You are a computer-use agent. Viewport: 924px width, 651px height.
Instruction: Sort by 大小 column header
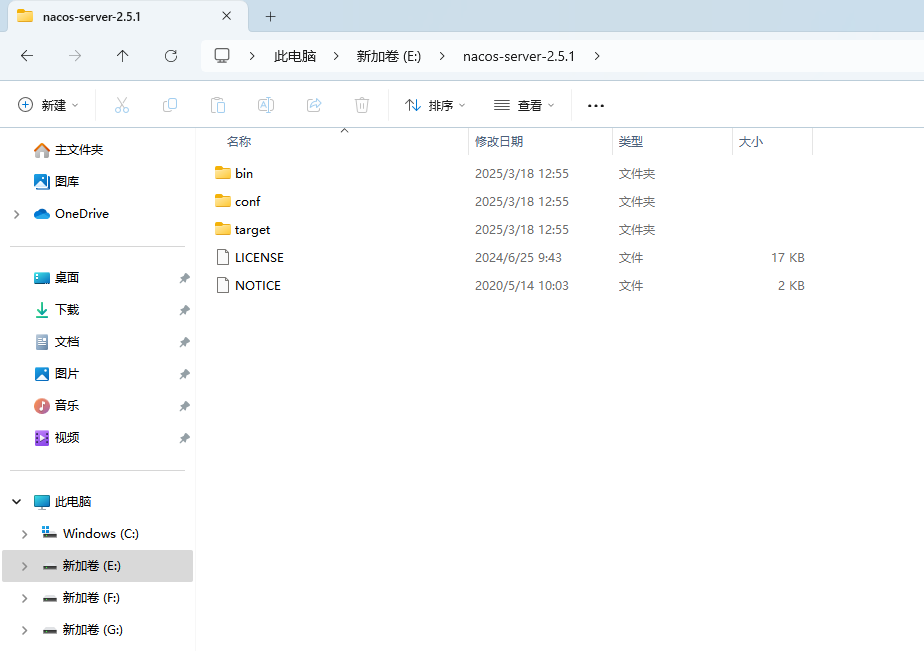point(751,141)
